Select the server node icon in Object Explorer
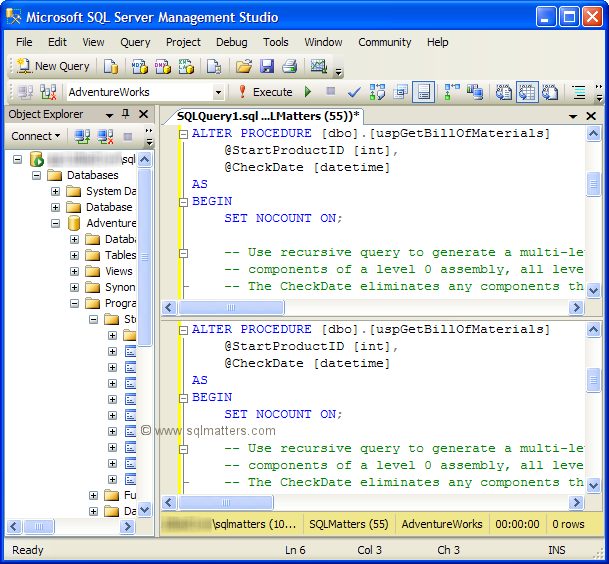Image resolution: width=609 pixels, height=564 pixels. pyautogui.click(x=37, y=159)
